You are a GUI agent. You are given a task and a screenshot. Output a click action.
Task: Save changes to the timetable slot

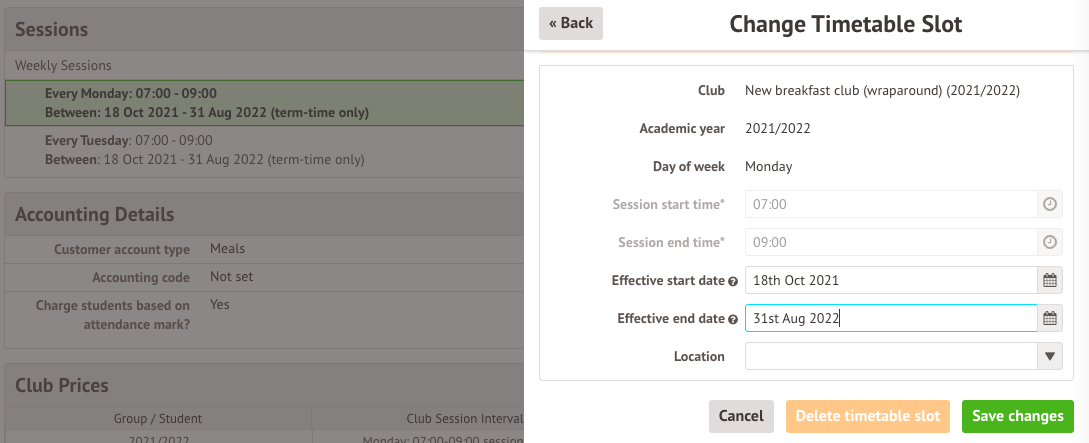point(1018,416)
